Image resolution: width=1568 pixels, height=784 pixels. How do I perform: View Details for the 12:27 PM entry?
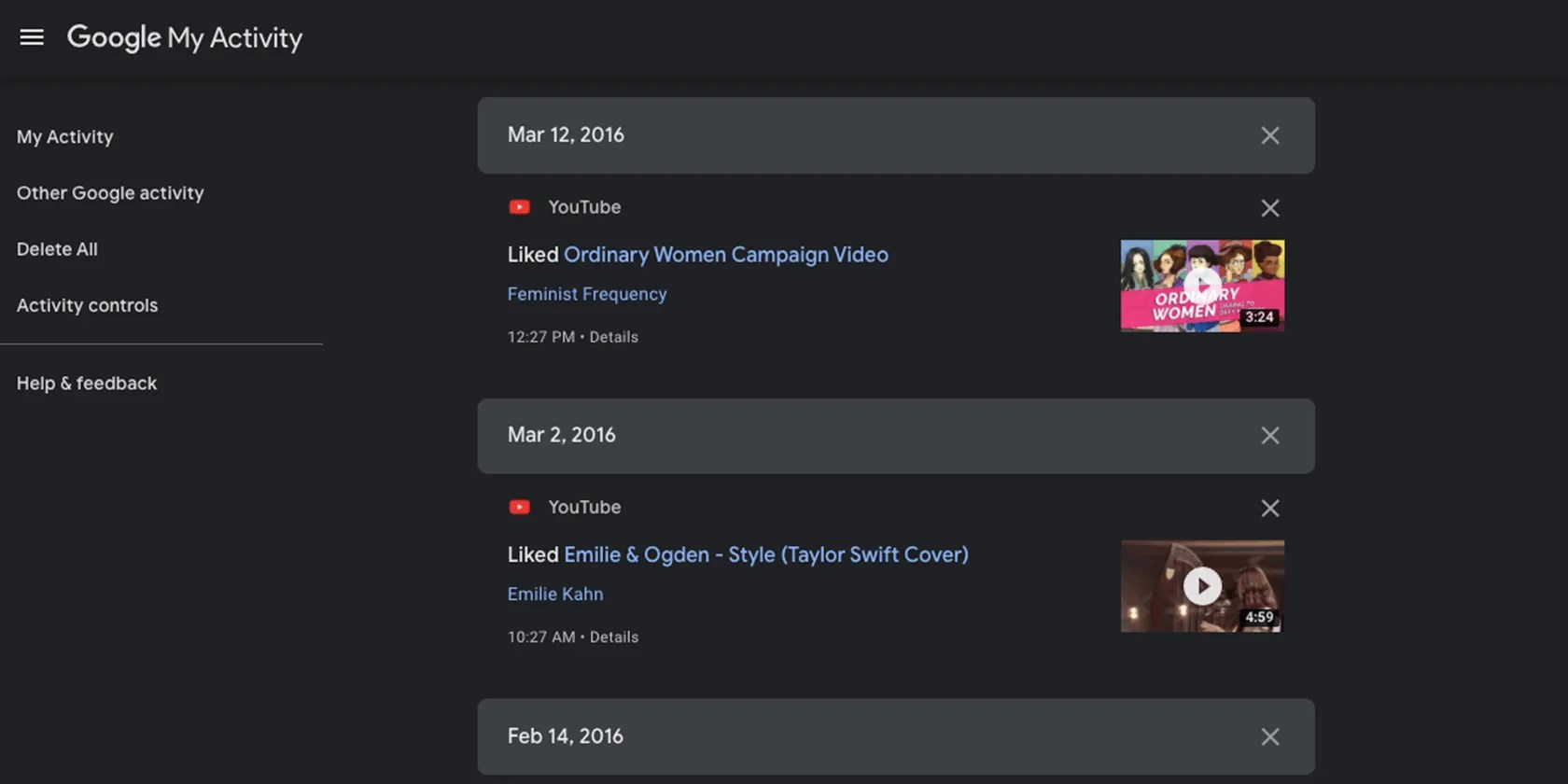(614, 337)
